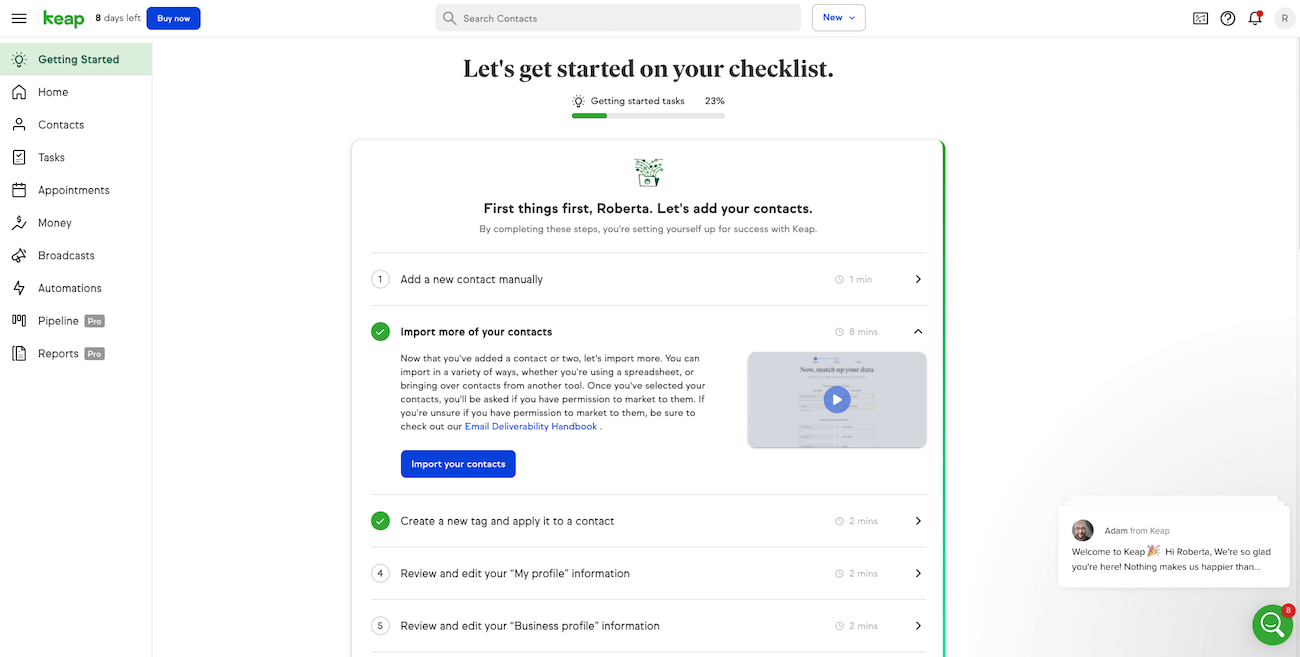The width and height of the screenshot is (1300, 657).
Task: Click the help question mark icon
Action: coord(1228,18)
